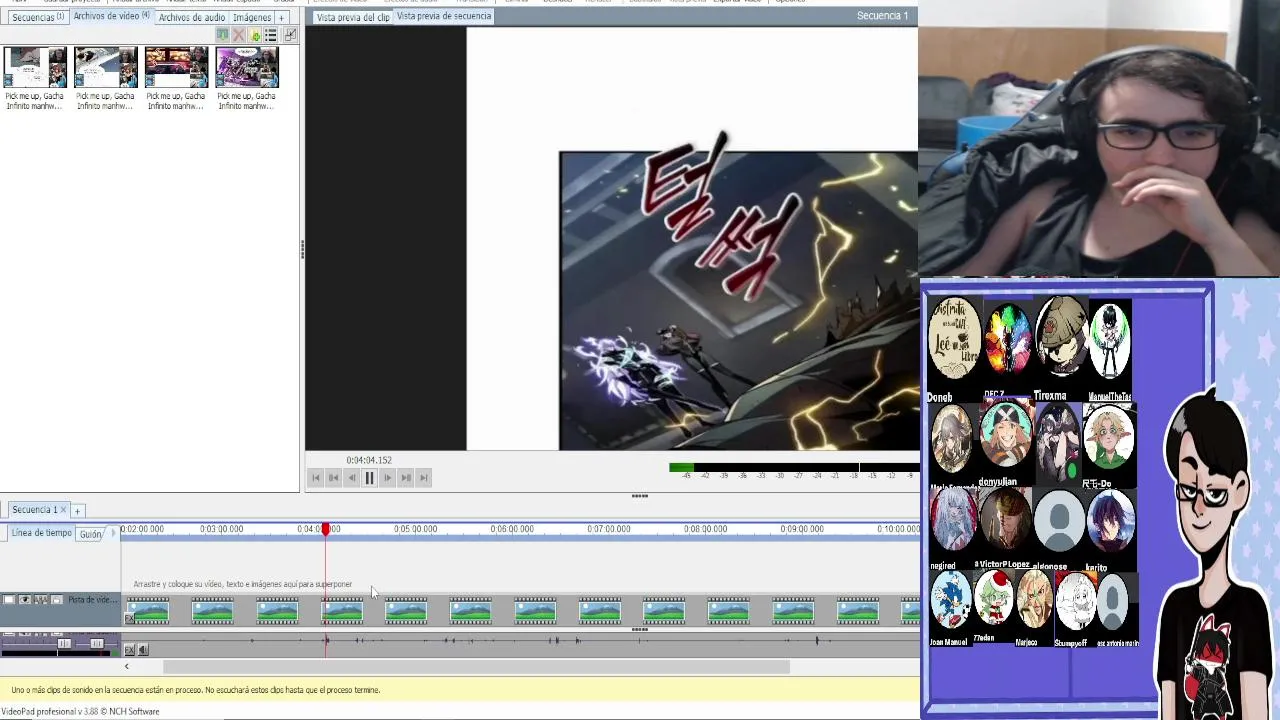The width and height of the screenshot is (1280, 720).
Task: Switch to Línea de tiempo view
Action: point(41,533)
